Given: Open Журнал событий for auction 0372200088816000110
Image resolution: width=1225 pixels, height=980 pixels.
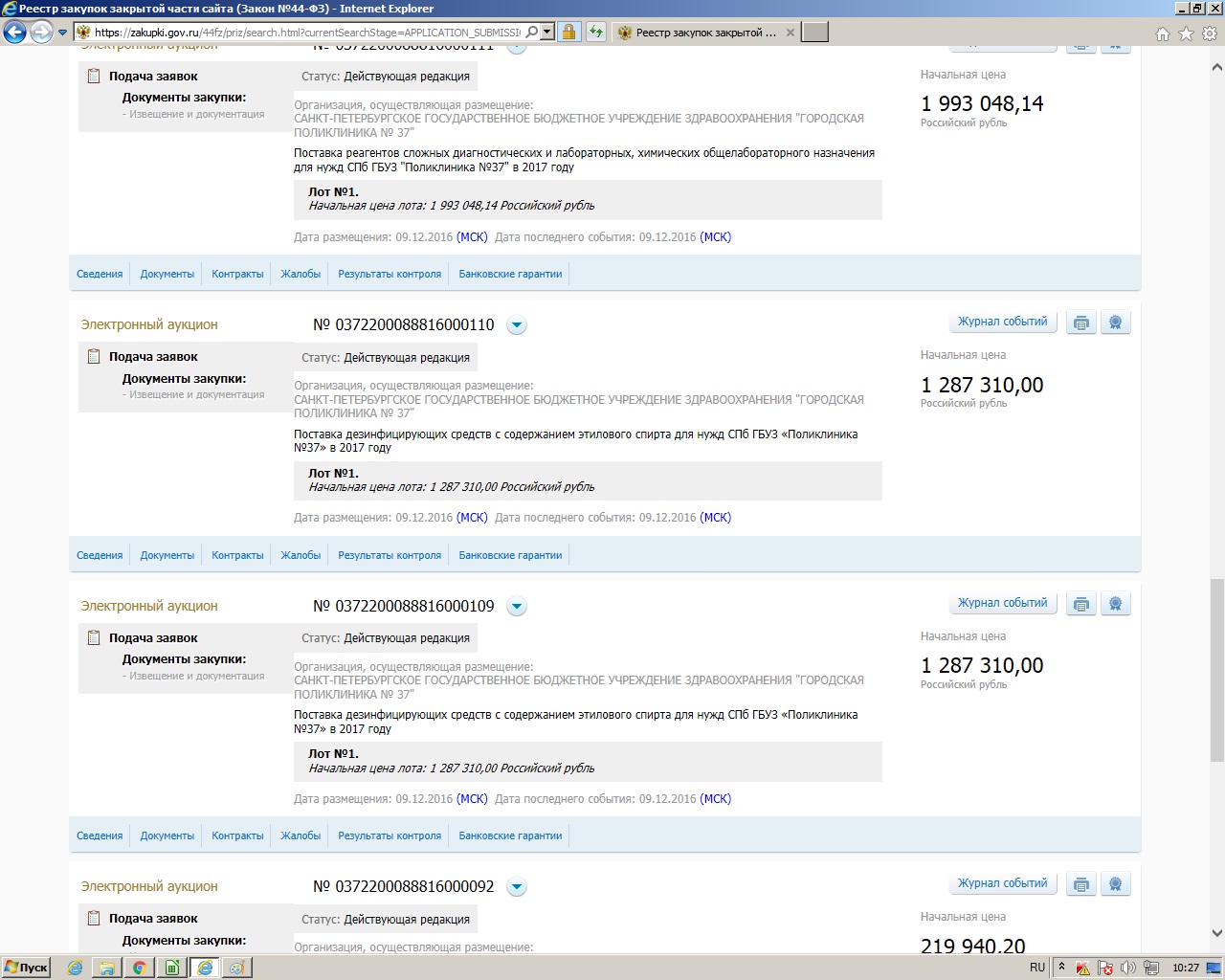Looking at the screenshot, I should point(1003,322).
